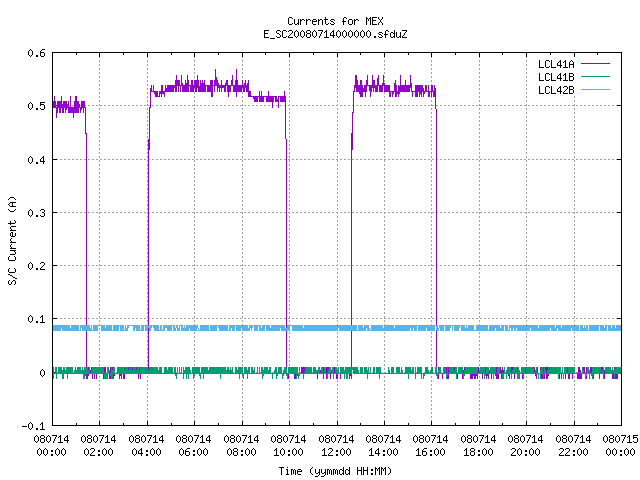Click the 080715 00:00 x-axis tick label
The height and width of the screenshot is (480, 640).
coord(620,446)
